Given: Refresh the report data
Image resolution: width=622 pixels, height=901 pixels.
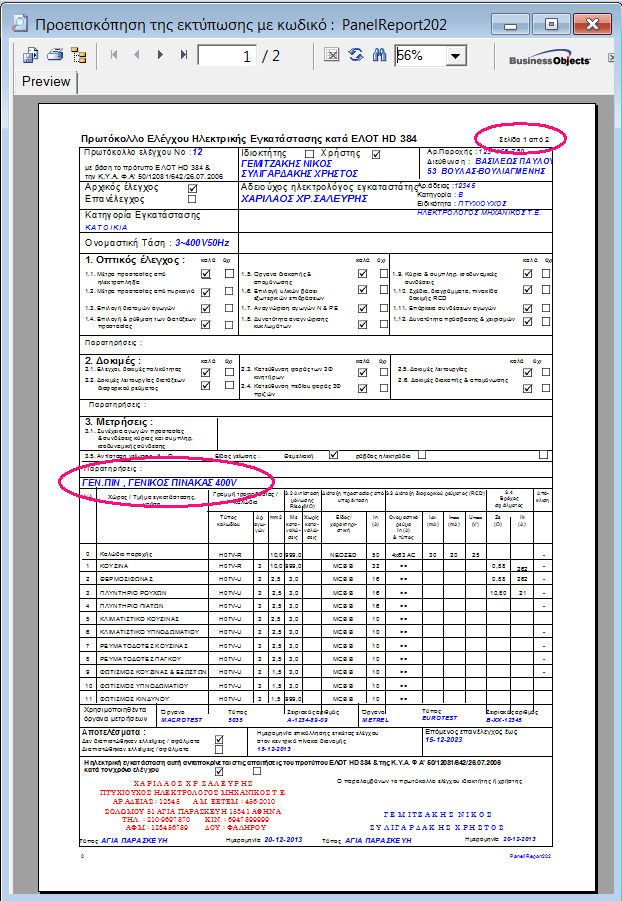Looking at the screenshot, I should point(356,56).
